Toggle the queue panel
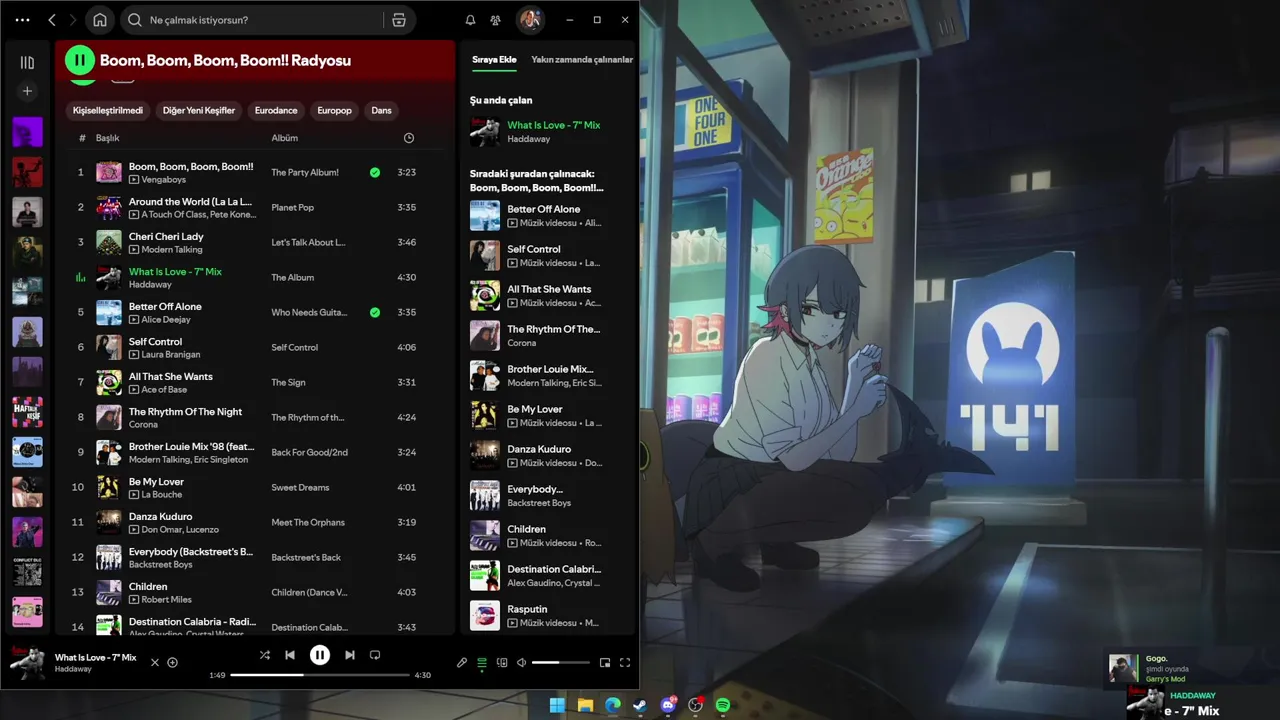1280x720 pixels. (x=482, y=662)
